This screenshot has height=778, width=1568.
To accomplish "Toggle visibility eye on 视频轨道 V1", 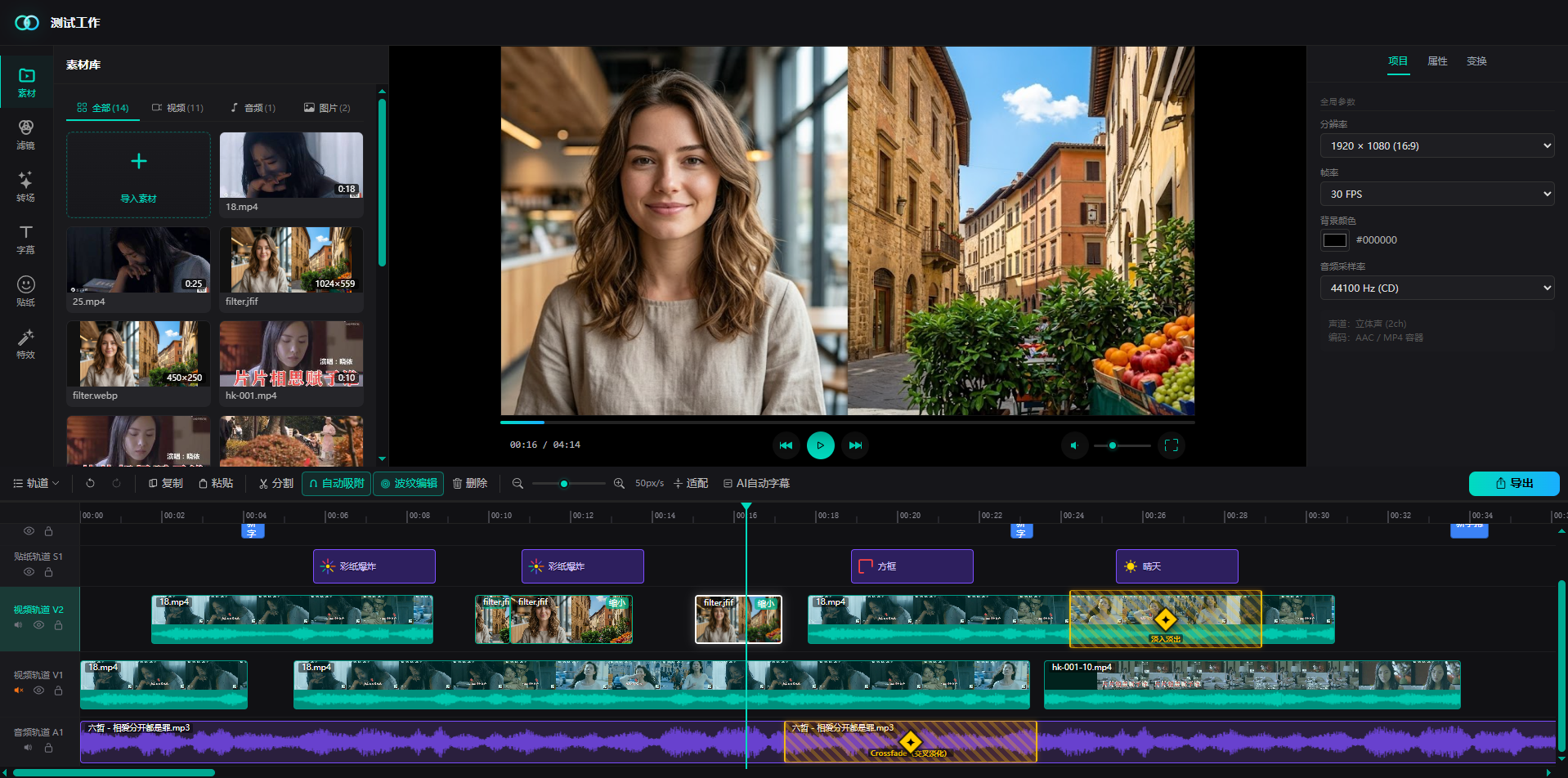I will tap(38, 691).
